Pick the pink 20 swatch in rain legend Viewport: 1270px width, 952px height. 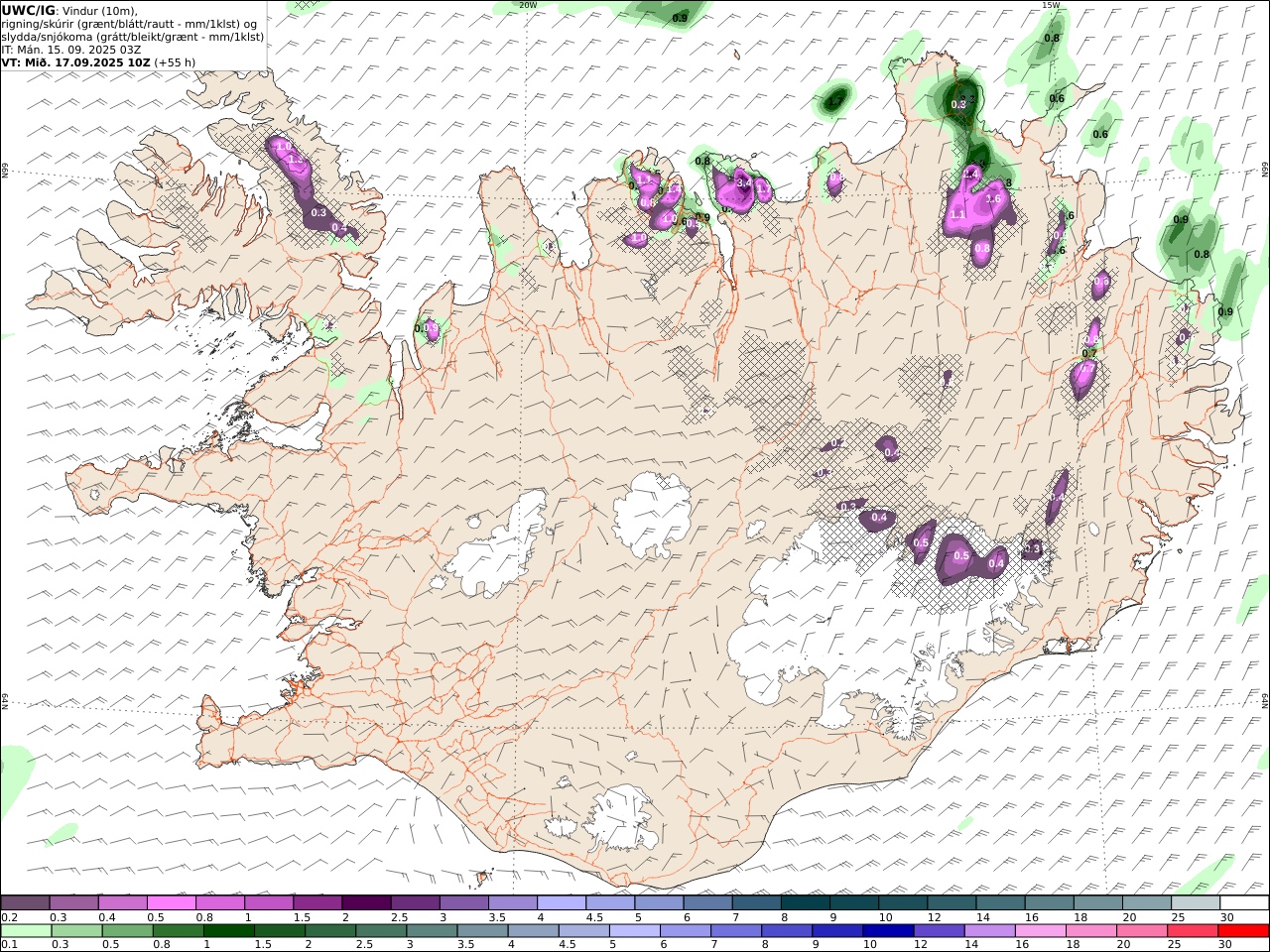pyautogui.click(x=1141, y=931)
